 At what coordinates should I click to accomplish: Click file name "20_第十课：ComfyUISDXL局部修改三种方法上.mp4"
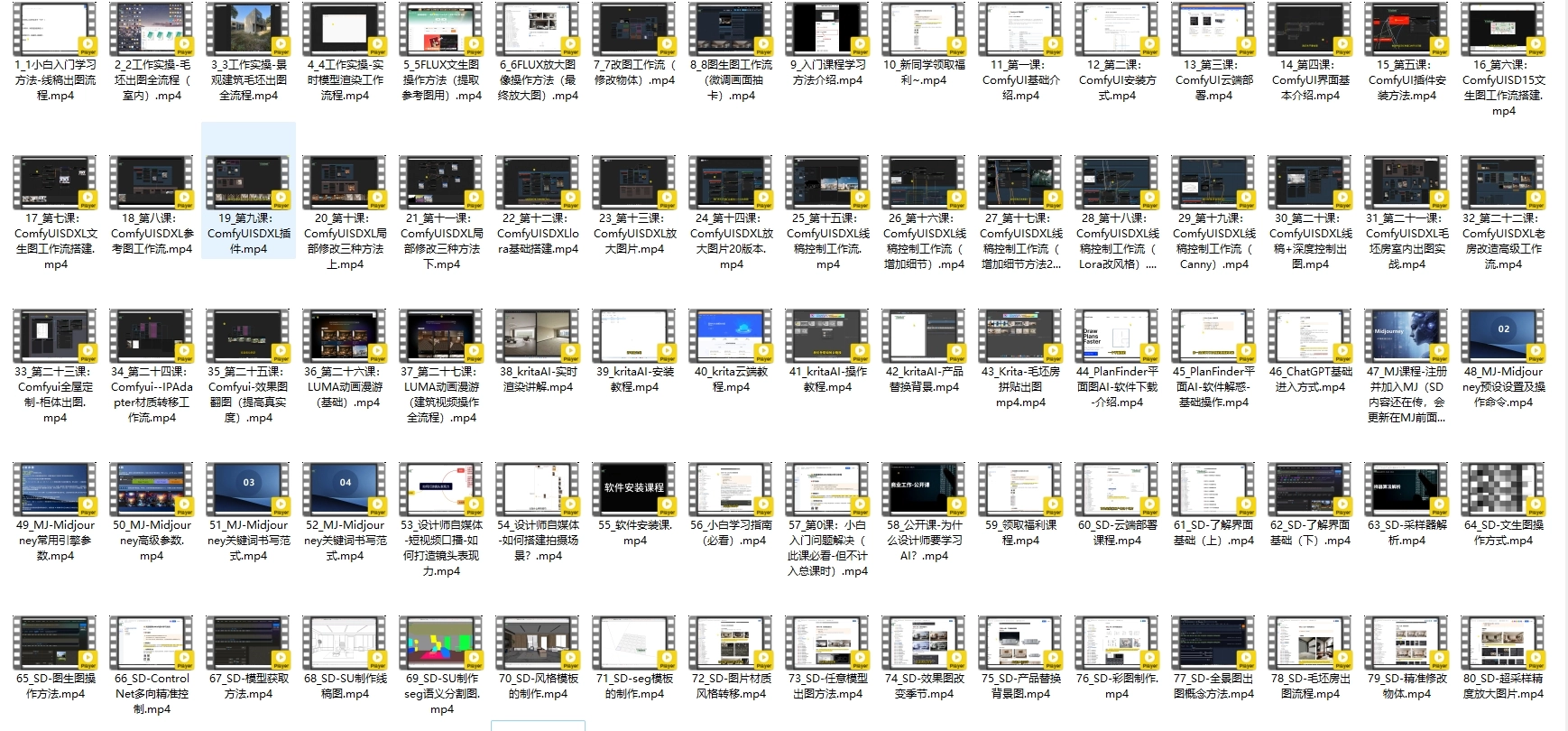click(345, 241)
